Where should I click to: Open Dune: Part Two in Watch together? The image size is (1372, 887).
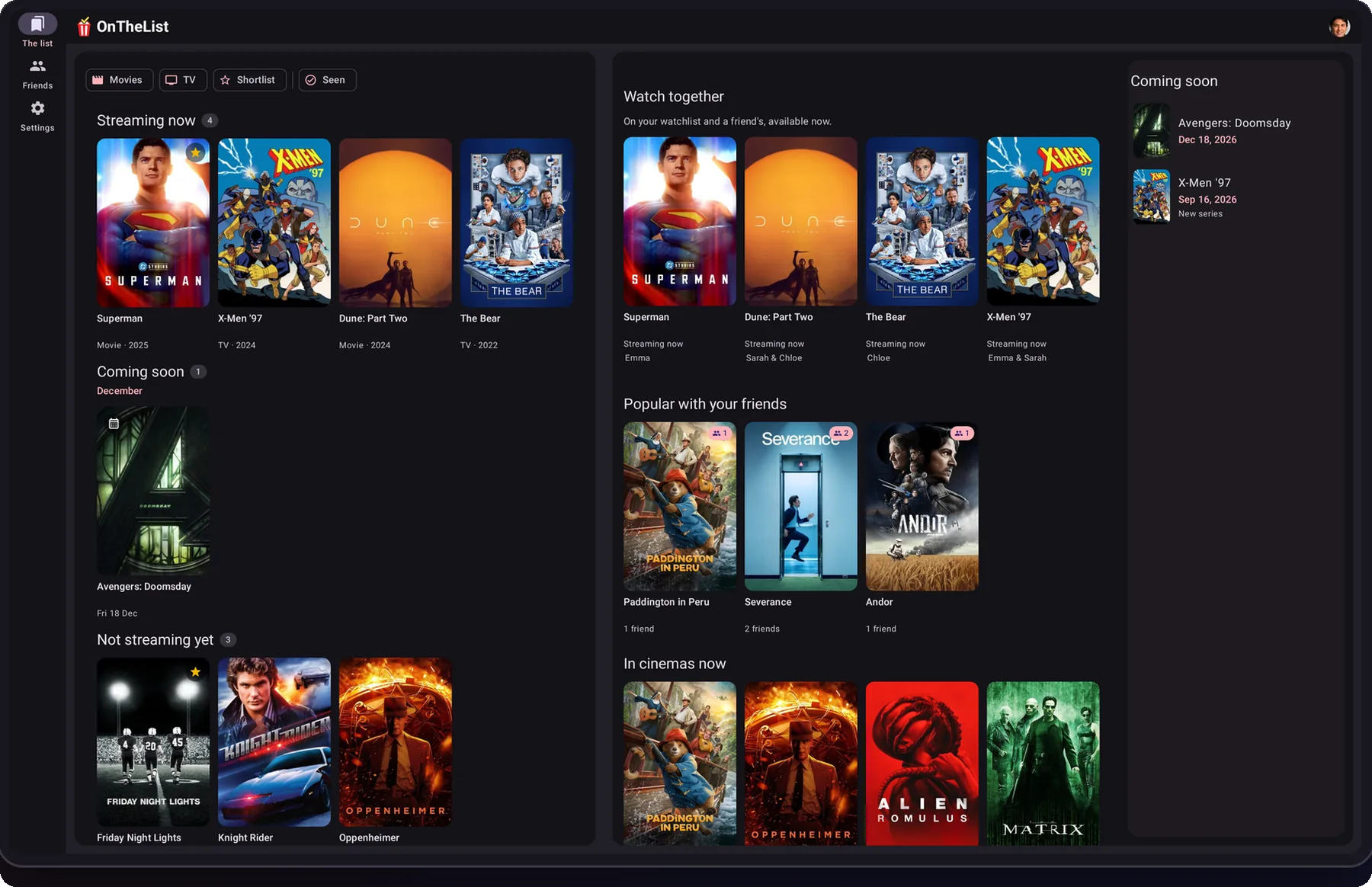pyautogui.click(x=801, y=221)
